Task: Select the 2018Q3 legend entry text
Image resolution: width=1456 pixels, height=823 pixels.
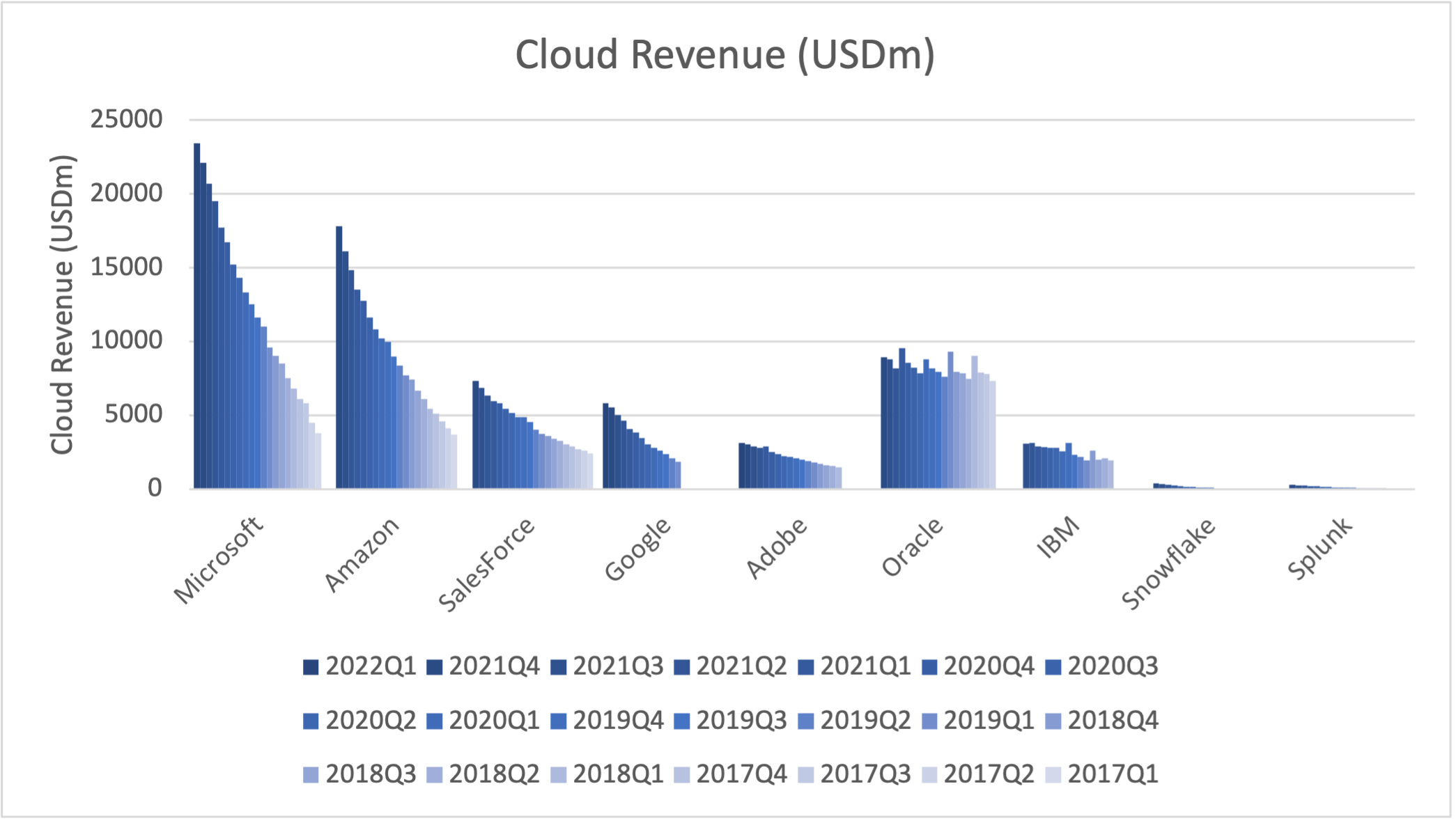Action: (x=371, y=774)
